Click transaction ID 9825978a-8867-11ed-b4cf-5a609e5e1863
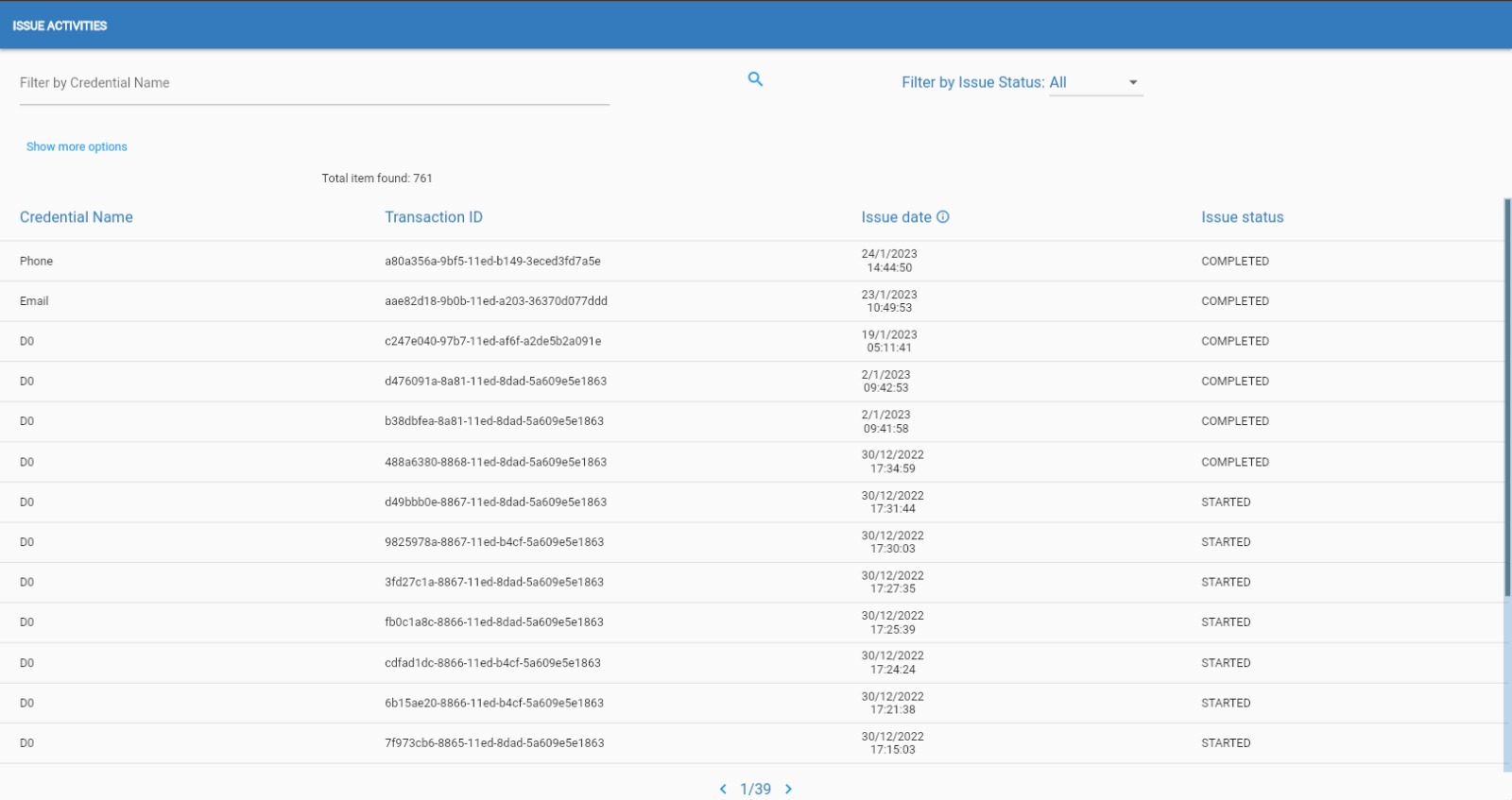The width and height of the screenshot is (1512, 800). 494,542
